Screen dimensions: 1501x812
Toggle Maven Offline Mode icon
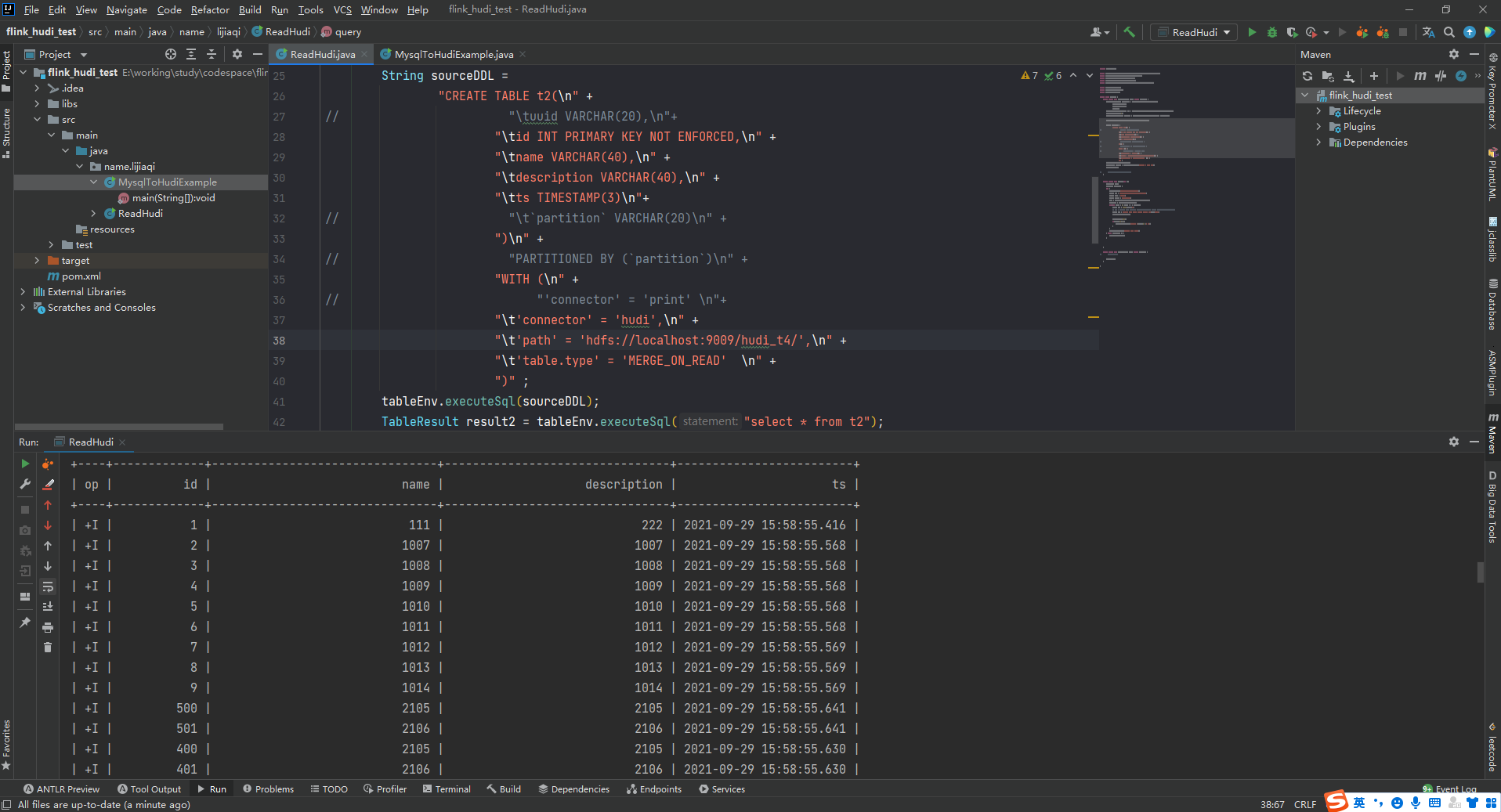pos(1441,76)
